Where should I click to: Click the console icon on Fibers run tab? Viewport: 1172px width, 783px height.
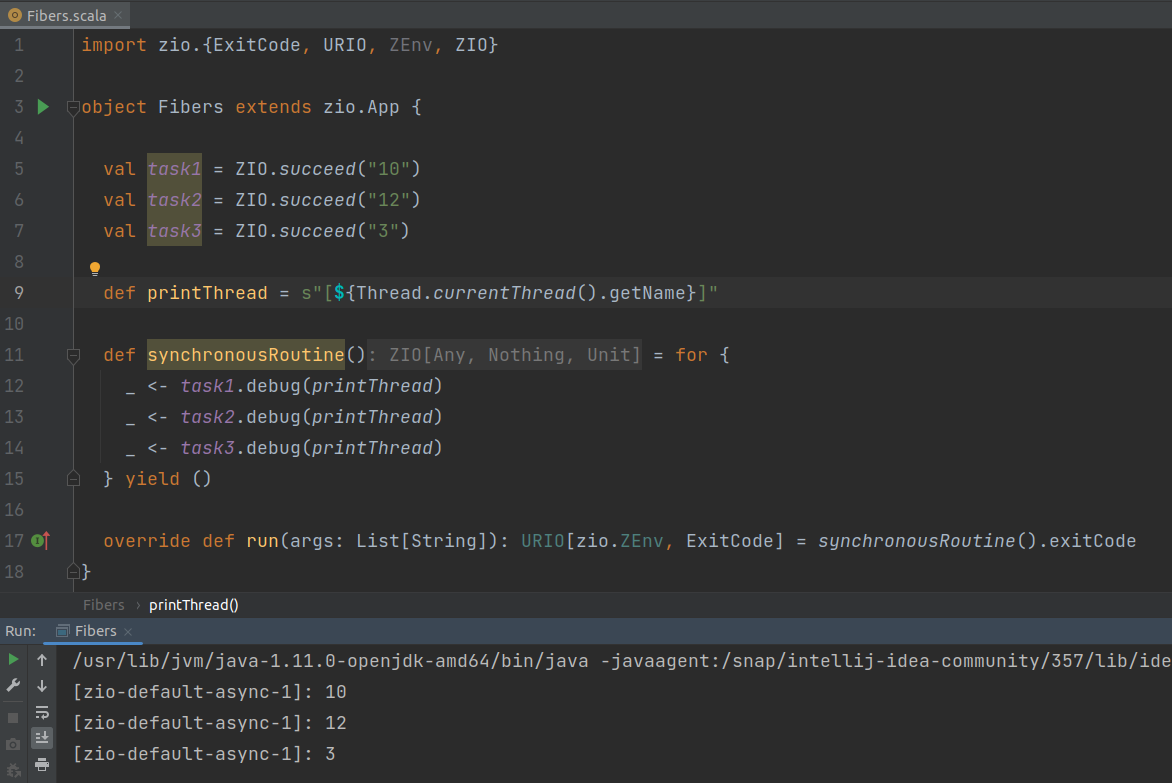coord(63,631)
